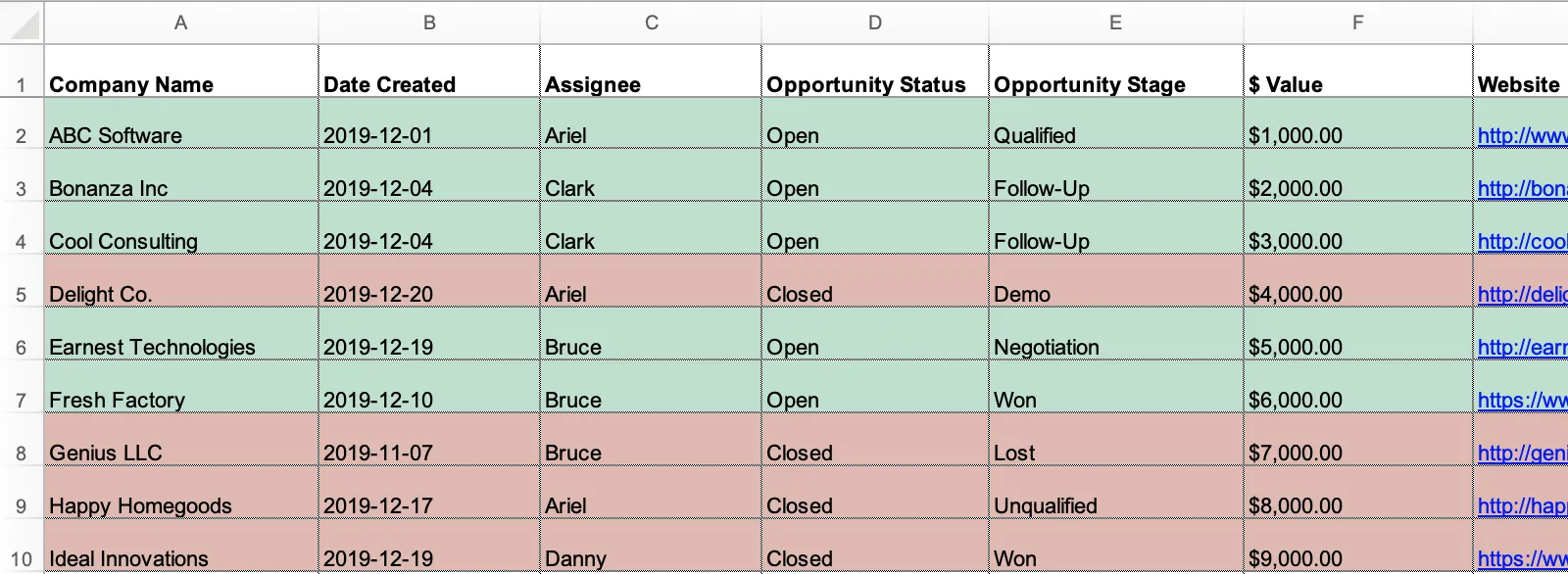Open the Cool Consulting website link
This screenshot has width=1568, height=574.
pyautogui.click(x=1521, y=241)
